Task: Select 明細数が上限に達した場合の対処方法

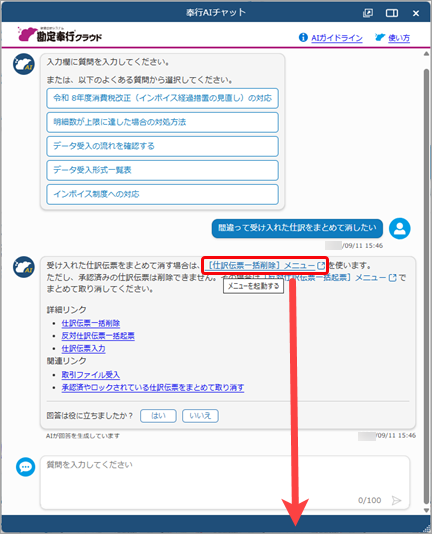Action: (163, 122)
